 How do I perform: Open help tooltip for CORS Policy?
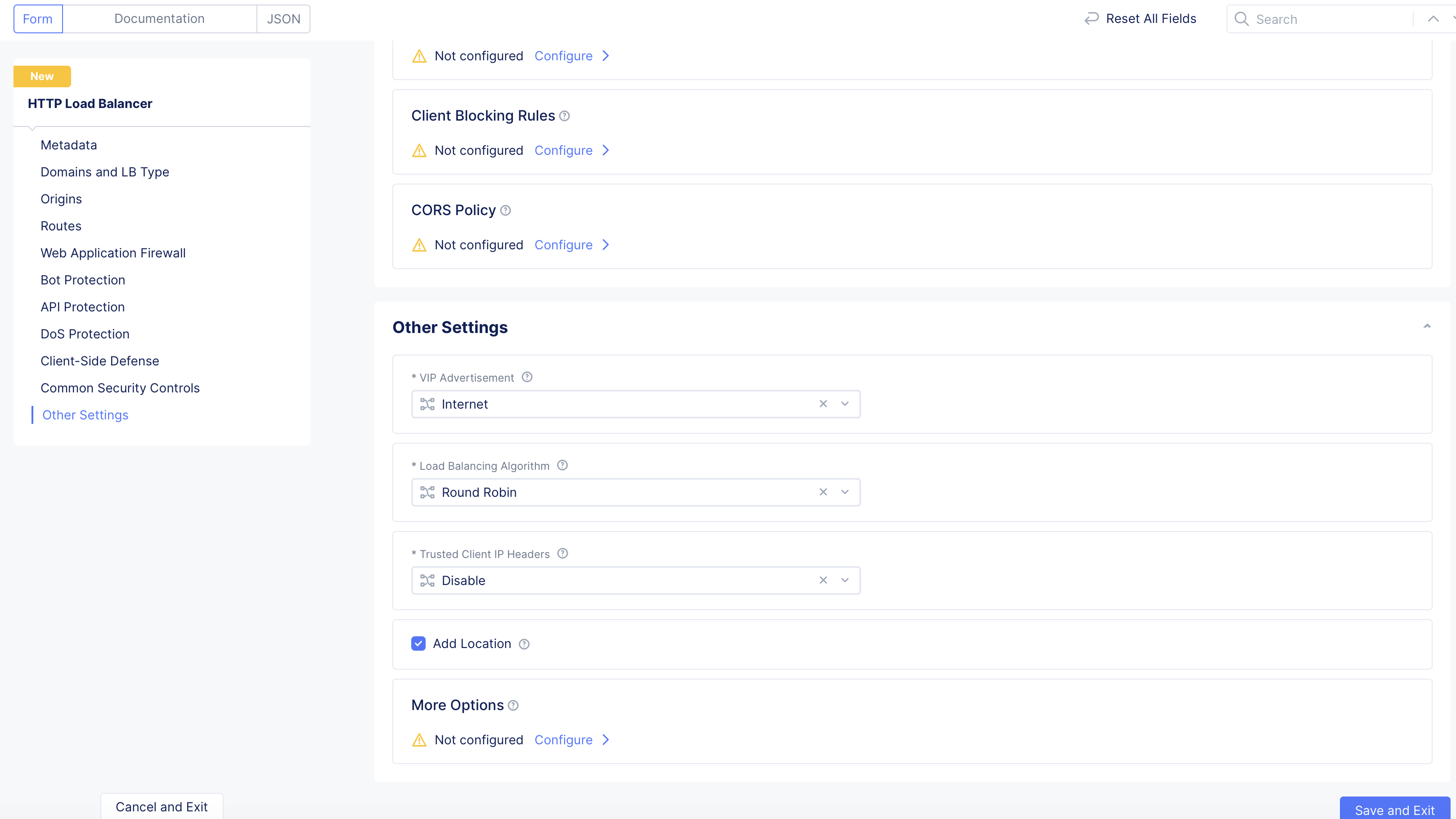[x=505, y=210]
